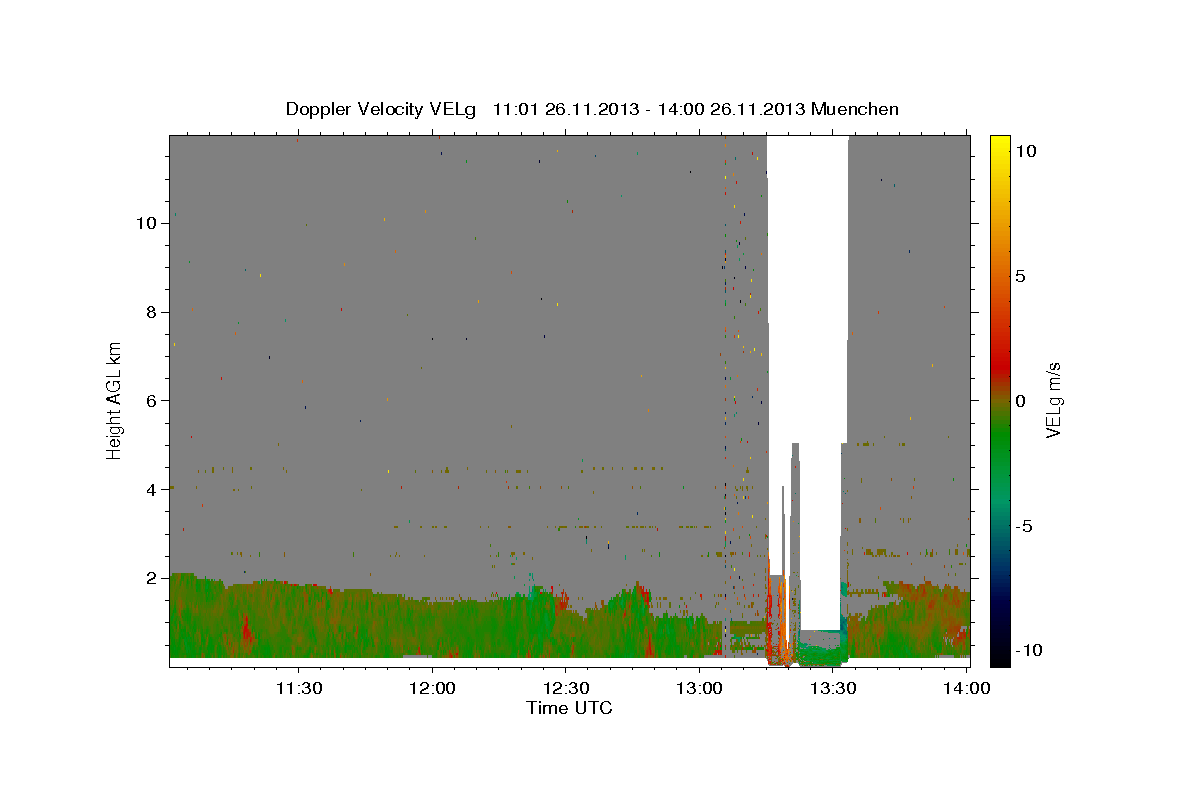The image size is (1200, 800).
Task: Click the 'VELg m/s' colorbar title
Action: click(x=1053, y=401)
